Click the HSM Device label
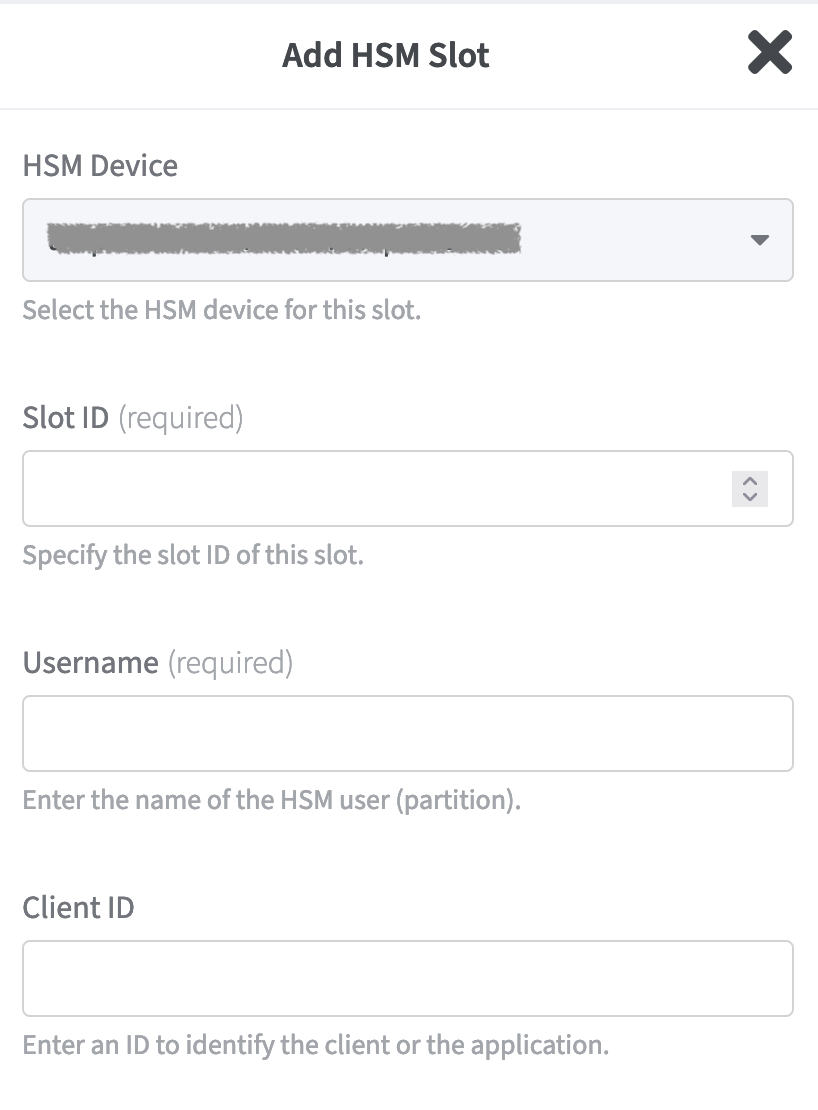Viewport: 818px width, 1110px height. point(100,165)
